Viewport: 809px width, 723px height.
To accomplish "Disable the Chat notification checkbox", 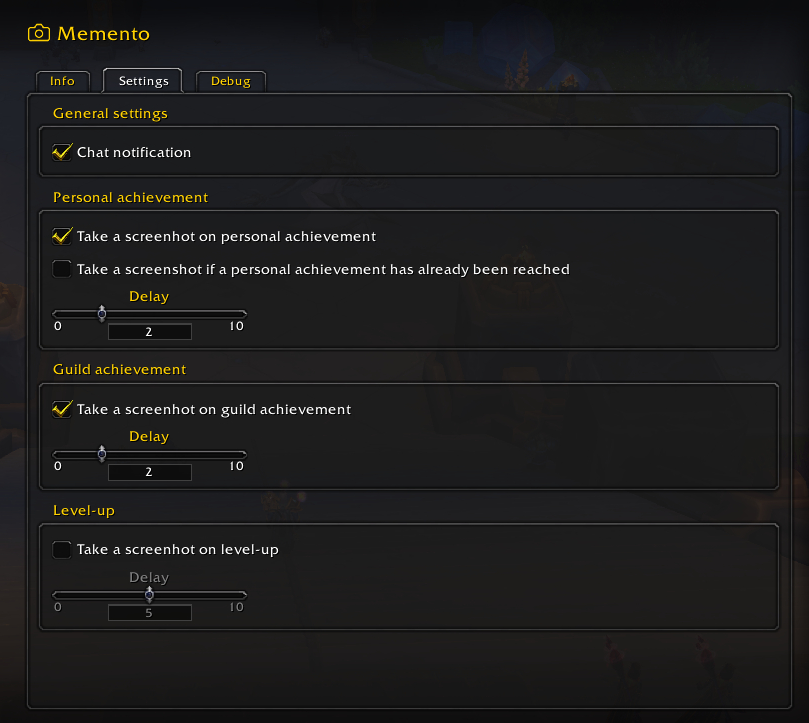I will pyautogui.click(x=62, y=153).
